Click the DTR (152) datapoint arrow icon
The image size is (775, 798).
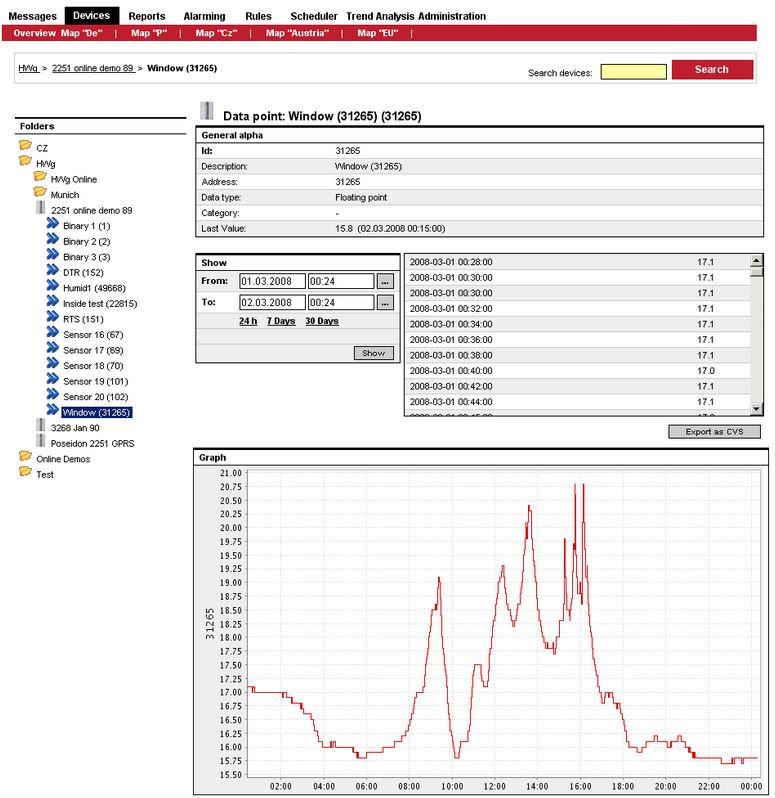pyautogui.click(x=52, y=270)
